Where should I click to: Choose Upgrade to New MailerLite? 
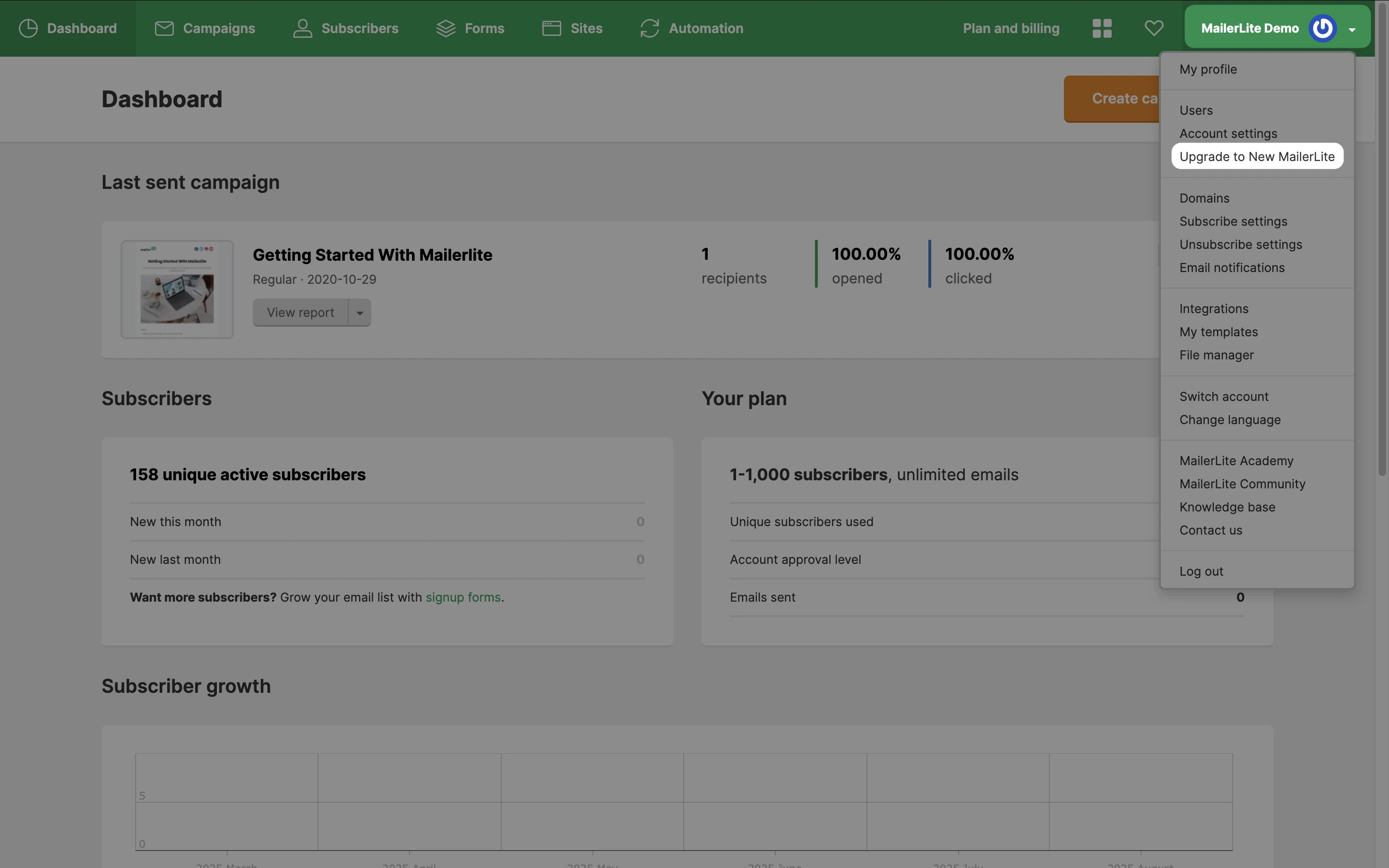click(x=1257, y=156)
